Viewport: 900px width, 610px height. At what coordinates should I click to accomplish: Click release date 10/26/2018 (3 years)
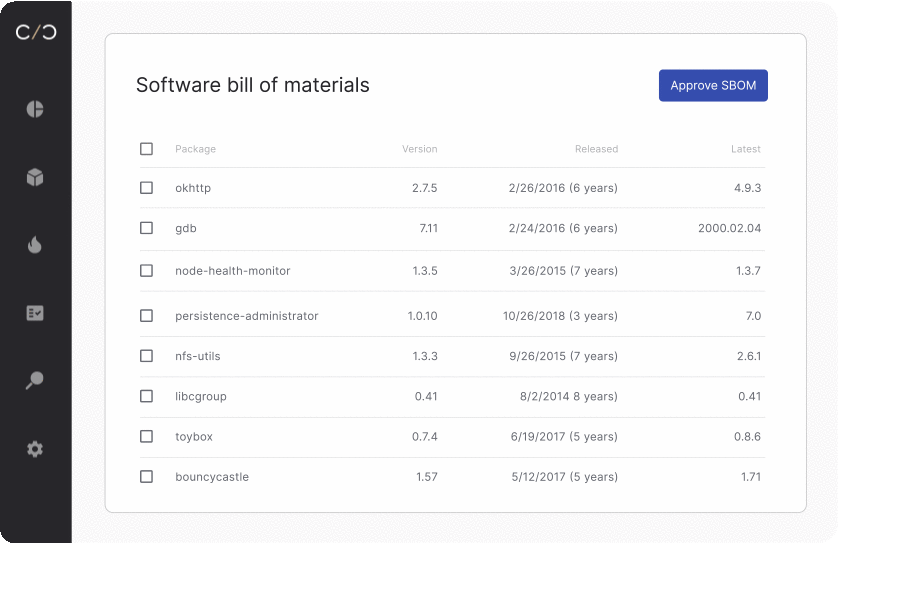(560, 316)
